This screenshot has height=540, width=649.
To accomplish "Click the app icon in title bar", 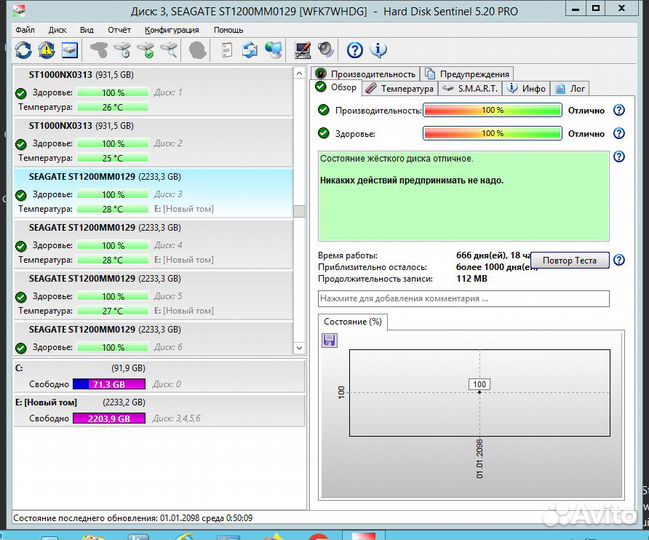I will tap(19, 10).
